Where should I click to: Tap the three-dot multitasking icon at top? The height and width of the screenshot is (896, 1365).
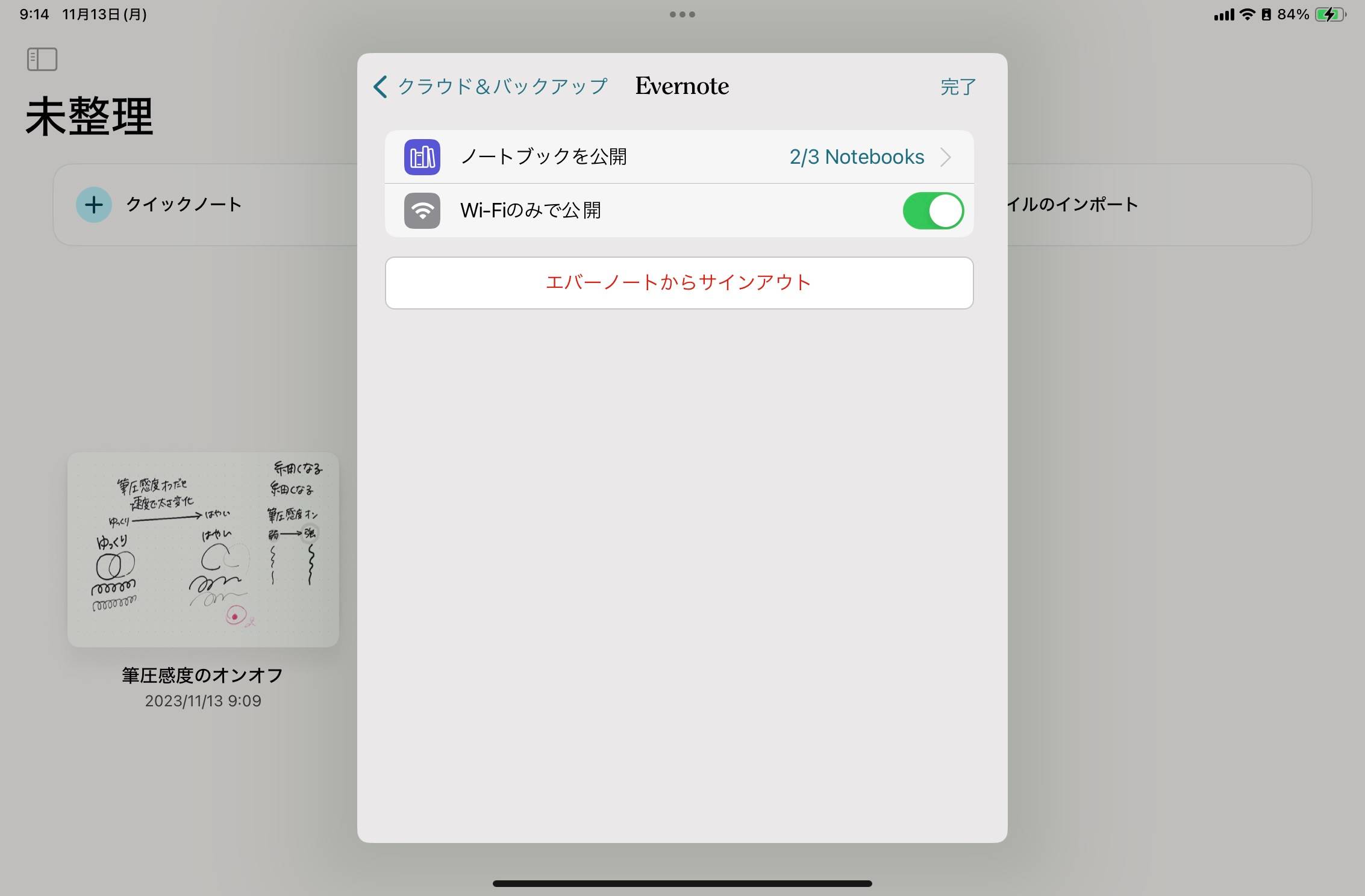tap(682, 14)
